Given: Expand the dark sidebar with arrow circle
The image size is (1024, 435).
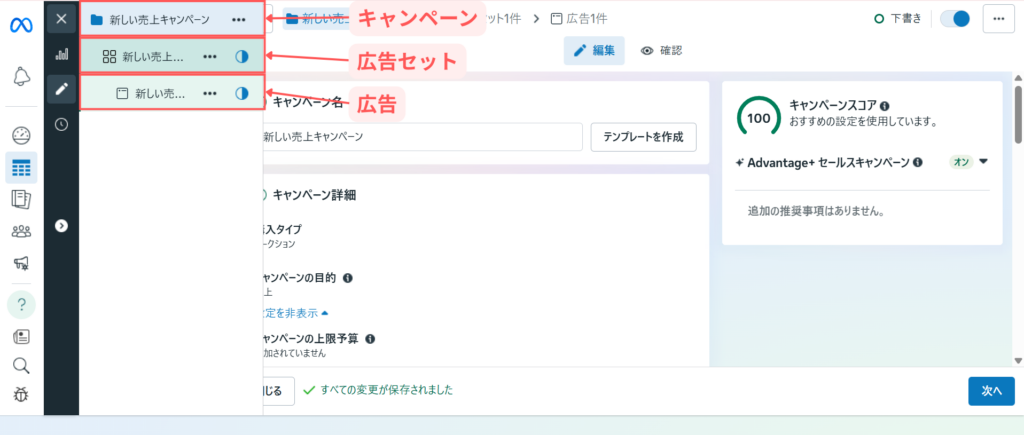Looking at the screenshot, I should tap(61, 225).
